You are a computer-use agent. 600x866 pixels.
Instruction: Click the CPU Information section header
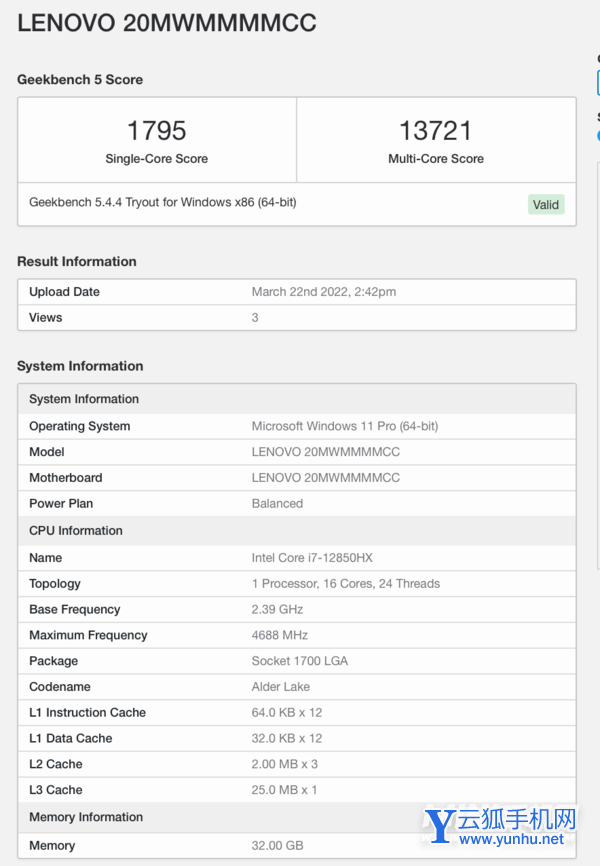[76, 531]
